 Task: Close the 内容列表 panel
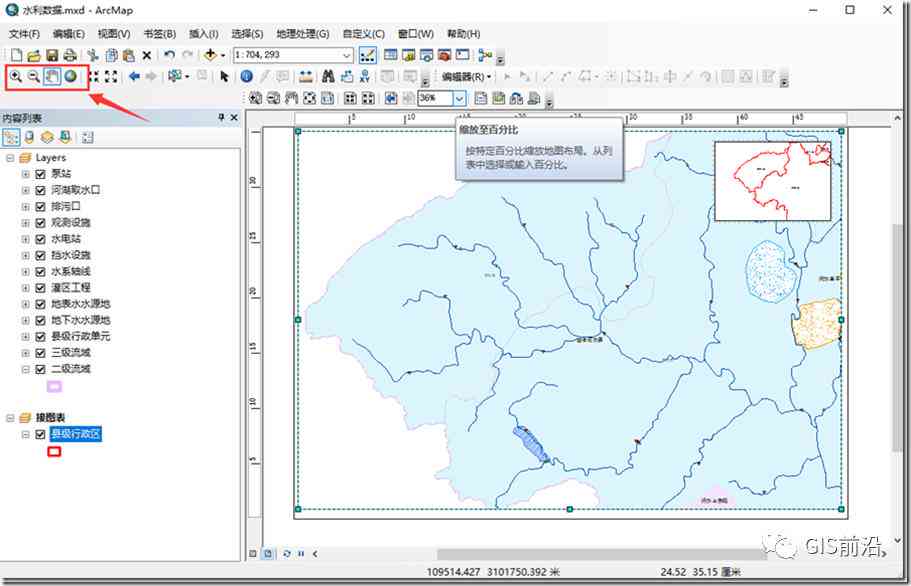[234, 117]
